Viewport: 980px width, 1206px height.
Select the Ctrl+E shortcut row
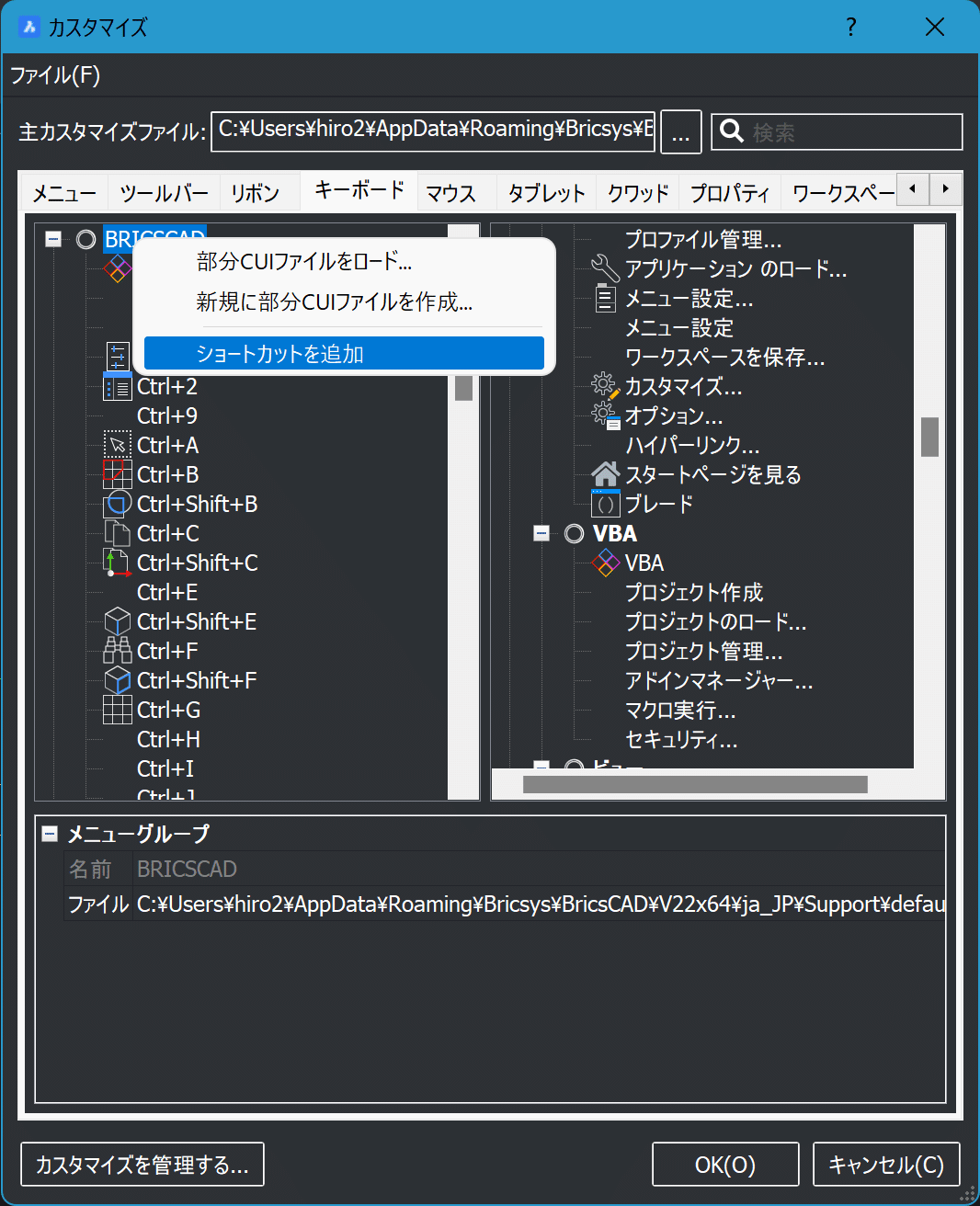point(166,592)
